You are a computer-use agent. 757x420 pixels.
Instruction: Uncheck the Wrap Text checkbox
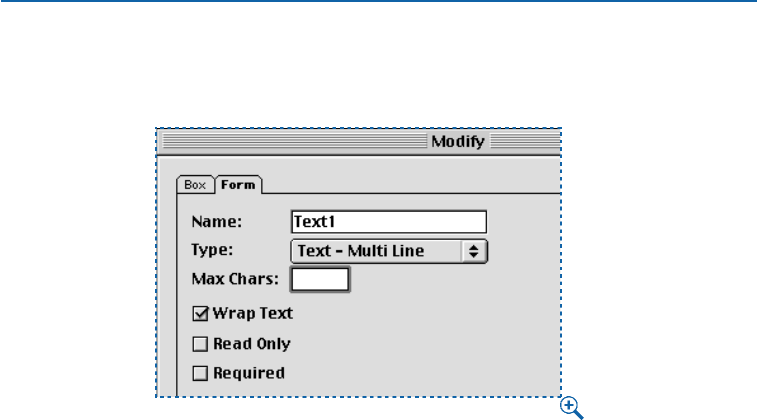(199, 314)
